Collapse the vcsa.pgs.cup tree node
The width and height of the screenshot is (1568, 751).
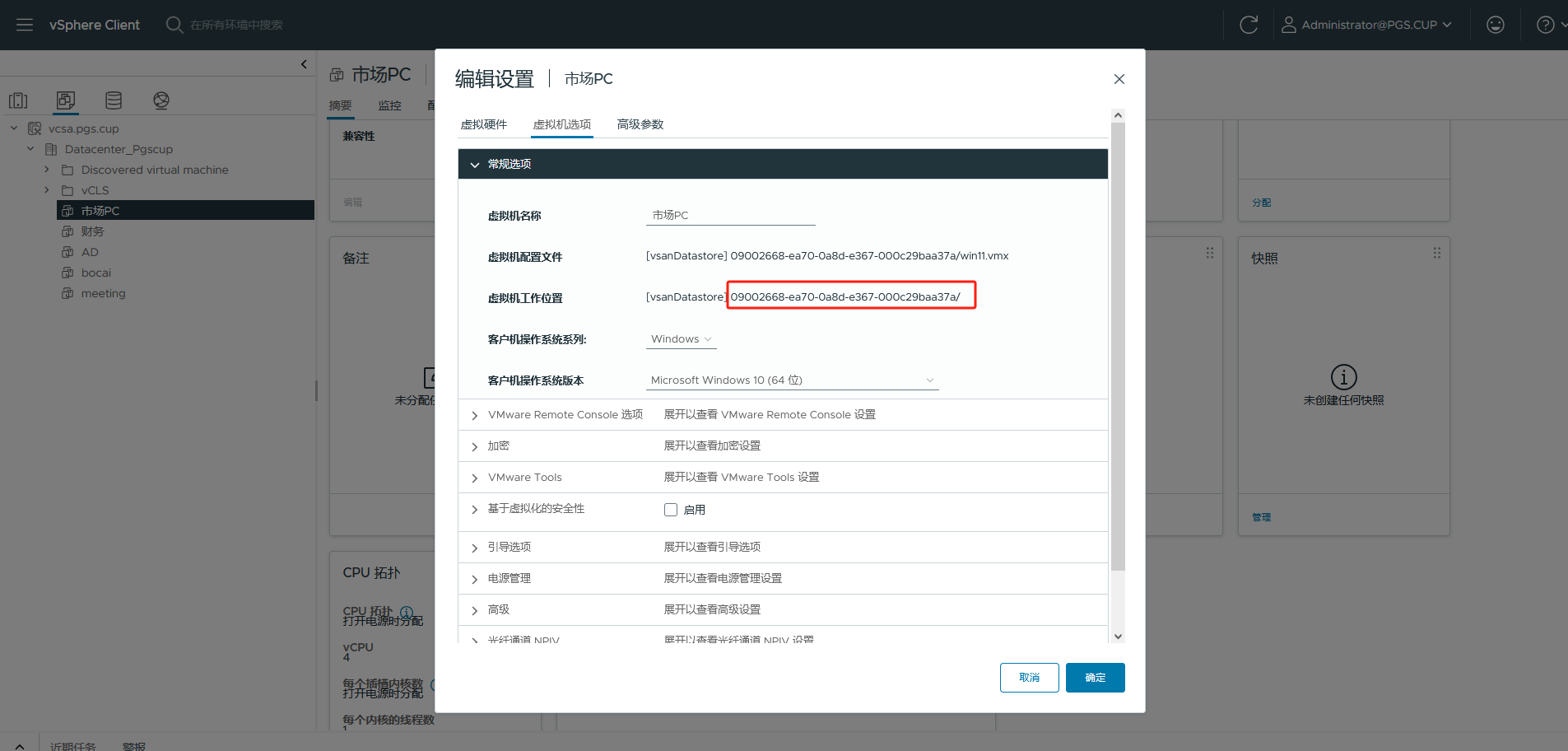[14, 128]
